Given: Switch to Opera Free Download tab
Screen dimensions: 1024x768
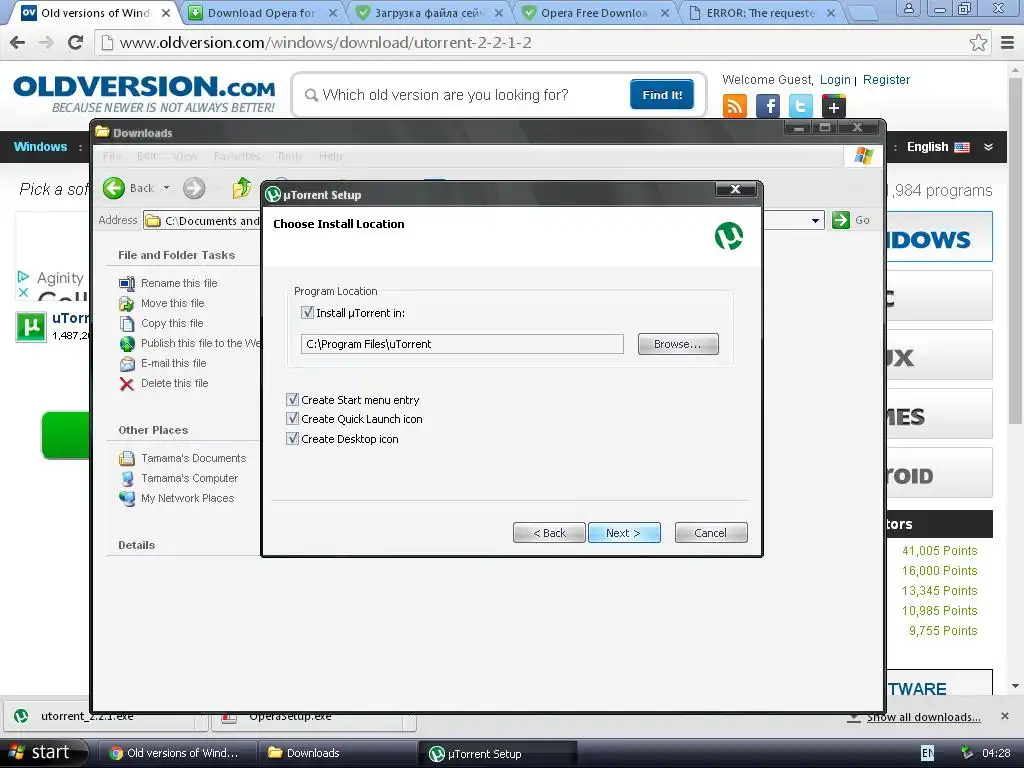Looking at the screenshot, I should [596, 12].
